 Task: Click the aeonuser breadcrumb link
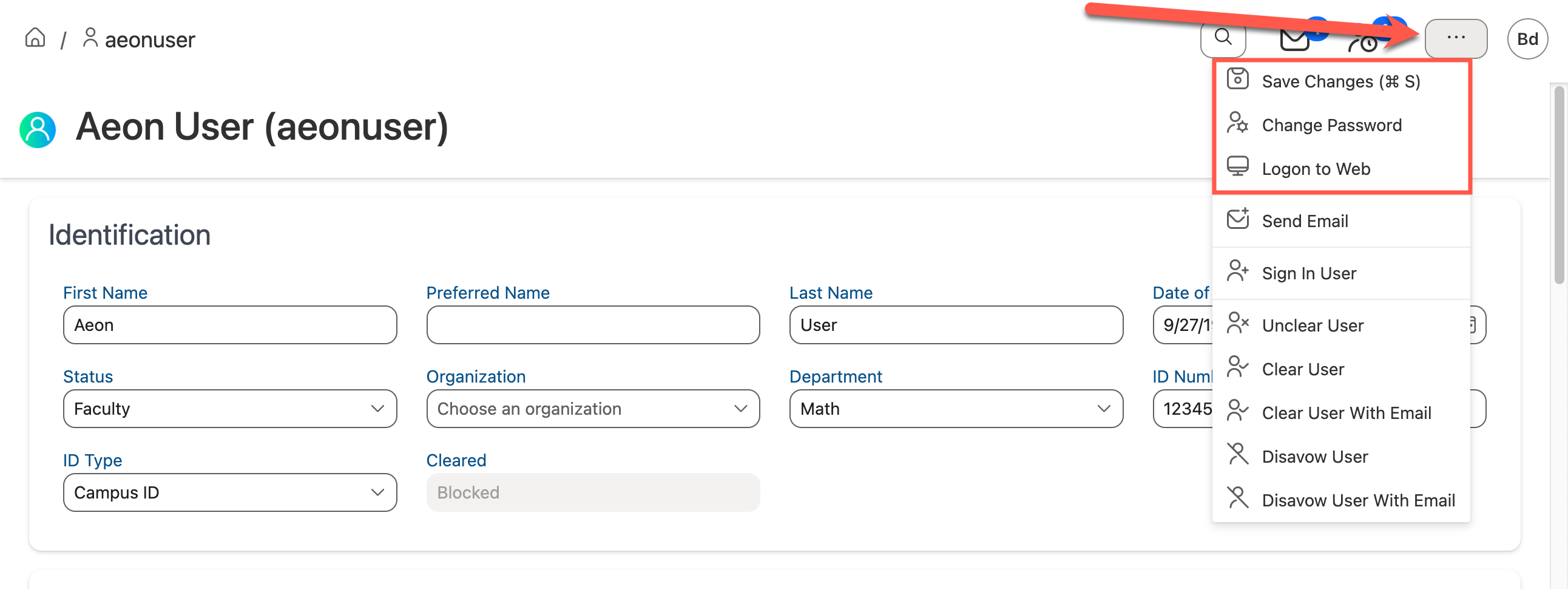tap(149, 40)
